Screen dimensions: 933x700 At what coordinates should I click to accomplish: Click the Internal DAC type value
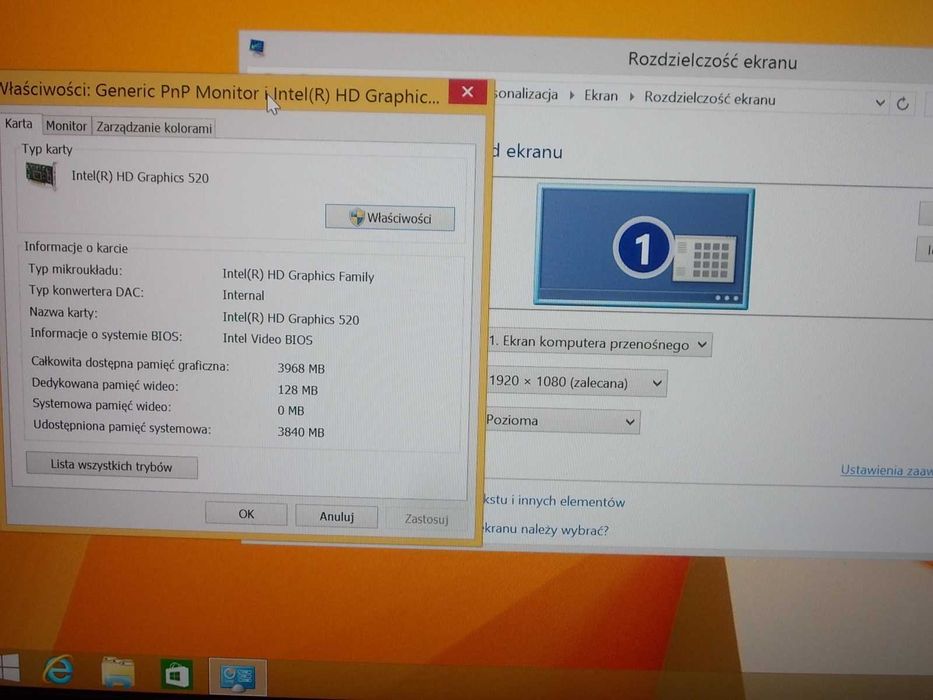(243, 295)
